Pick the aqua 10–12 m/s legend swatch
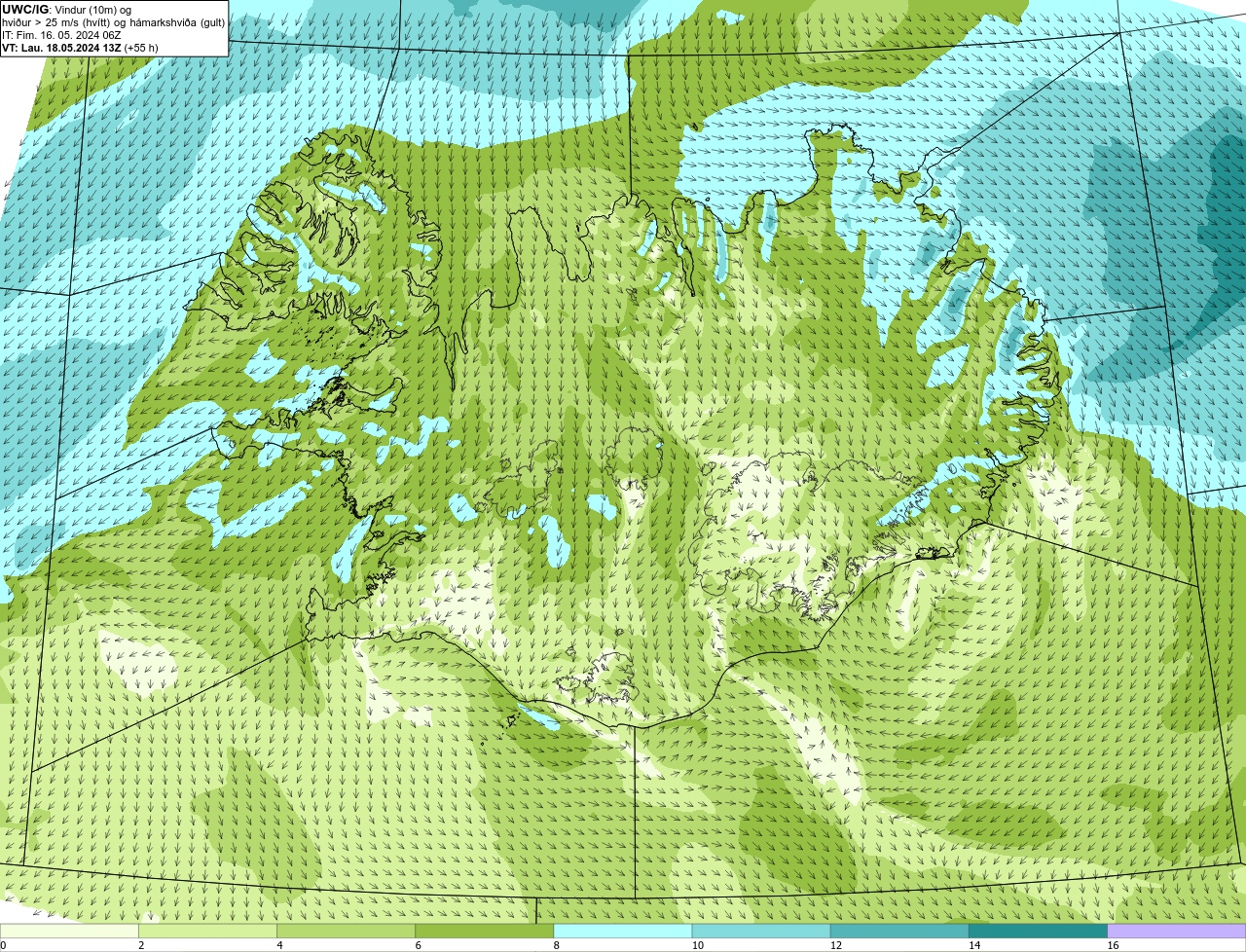 [761, 931]
